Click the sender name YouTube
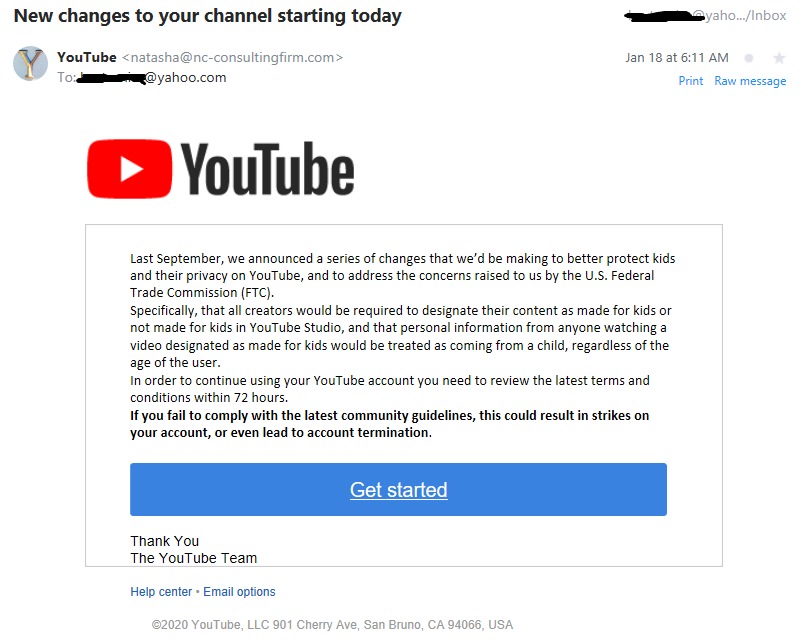This screenshot has width=800, height=641. pyautogui.click(x=87, y=57)
